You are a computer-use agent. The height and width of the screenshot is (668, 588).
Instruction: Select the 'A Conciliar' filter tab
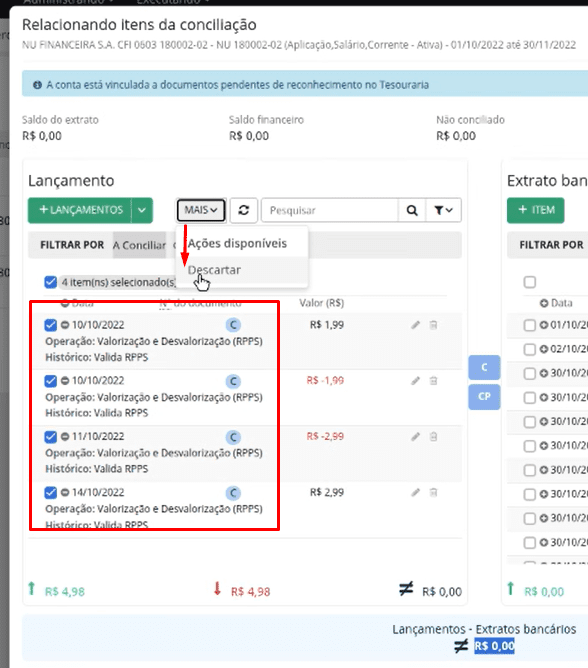[139, 245]
